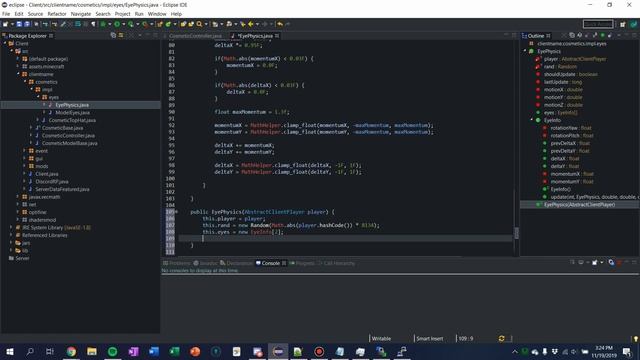Switch to the CosmeticController.java editor tab

click(x=195, y=36)
